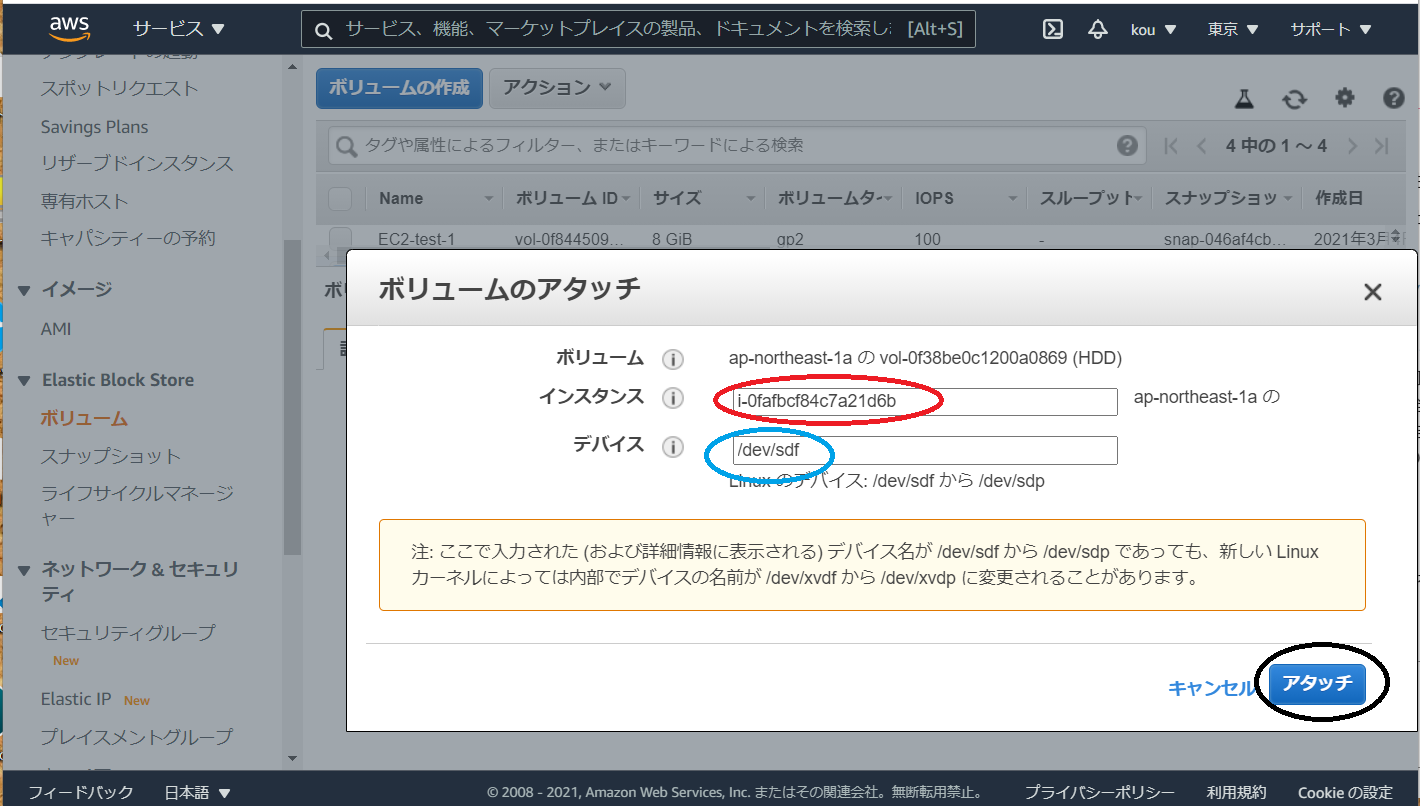This screenshot has width=1420, height=806.
Task: Click the experiments flask icon above the table
Action: pos(1243,99)
